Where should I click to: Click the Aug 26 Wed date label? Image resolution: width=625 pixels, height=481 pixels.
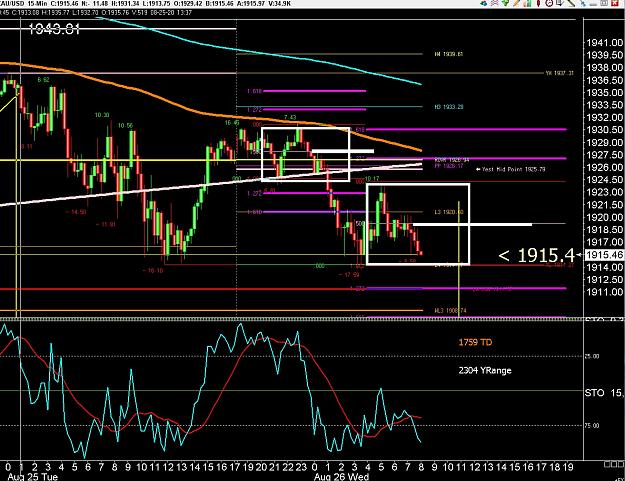click(x=341, y=477)
